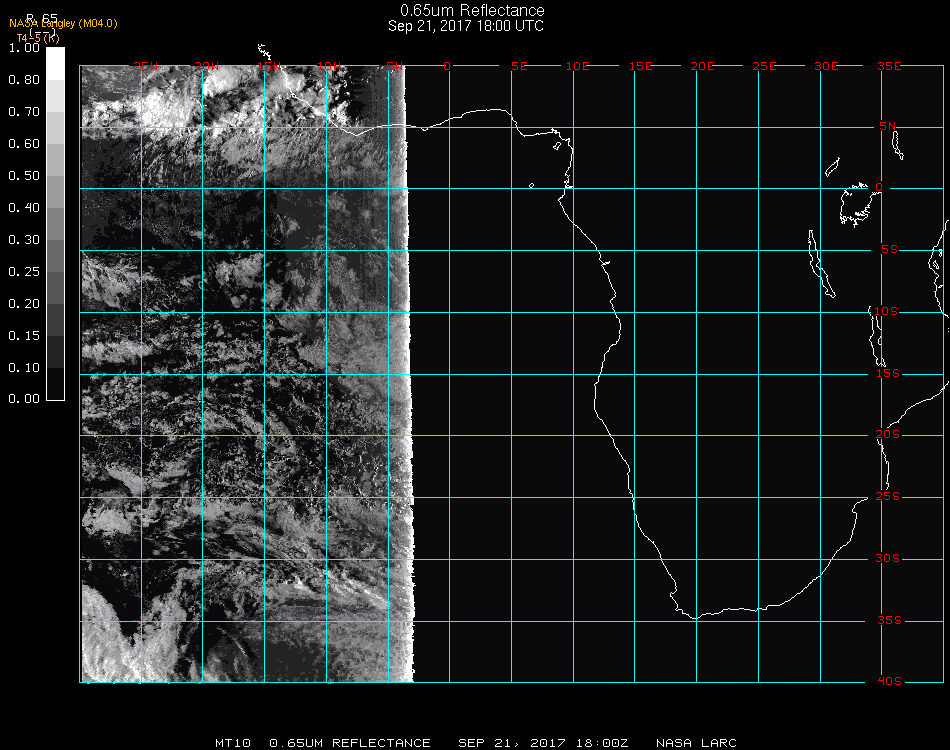Click the 10E longitude label at top
The image size is (950, 750).
[x=578, y=66]
